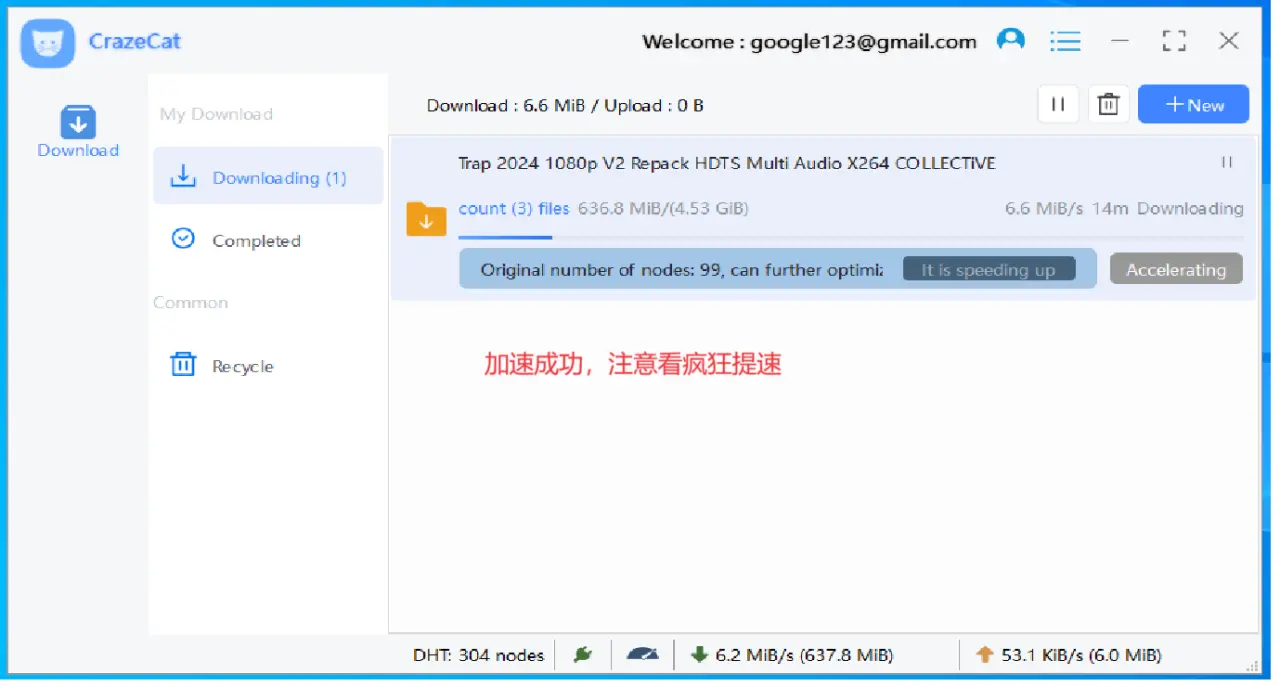Click the orange upload speed indicator
The height and width of the screenshot is (686, 1280).
(x=1069, y=655)
